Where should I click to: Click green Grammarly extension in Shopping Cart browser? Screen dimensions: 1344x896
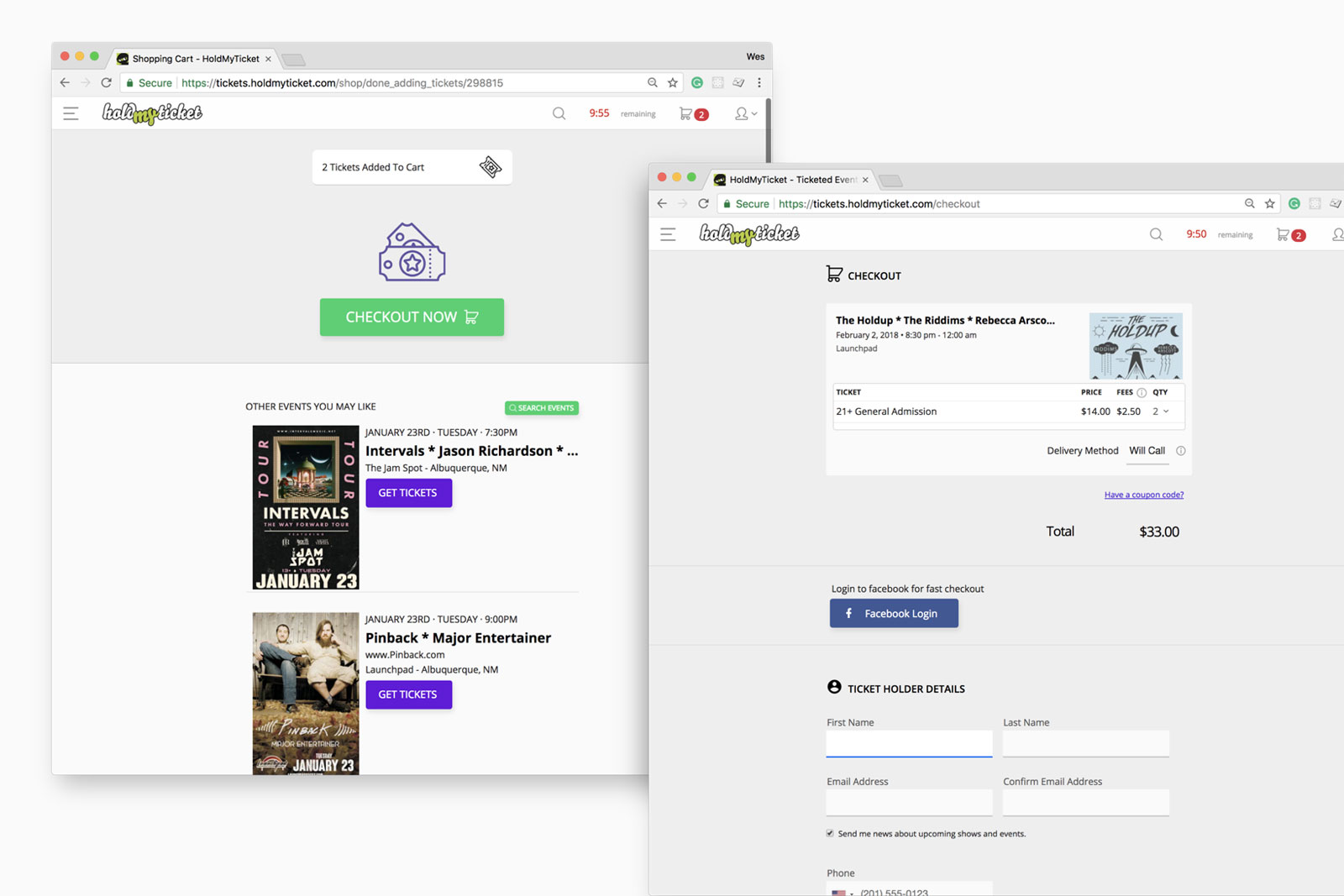(x=697, y=82)
